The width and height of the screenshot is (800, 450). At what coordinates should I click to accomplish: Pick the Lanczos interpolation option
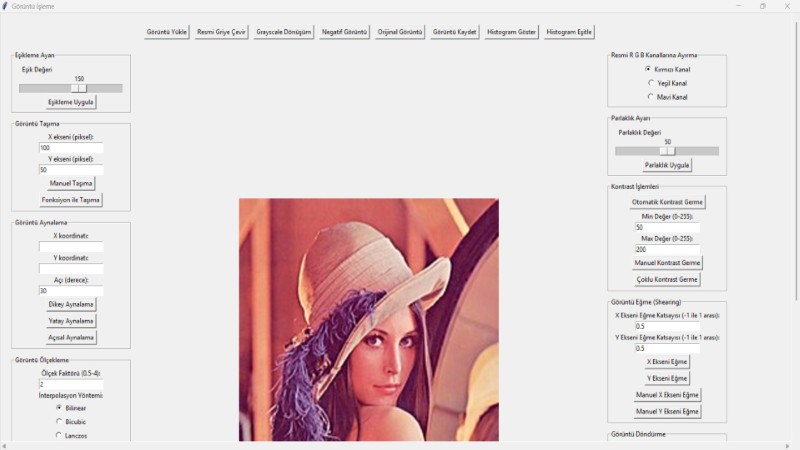point(59,435)
